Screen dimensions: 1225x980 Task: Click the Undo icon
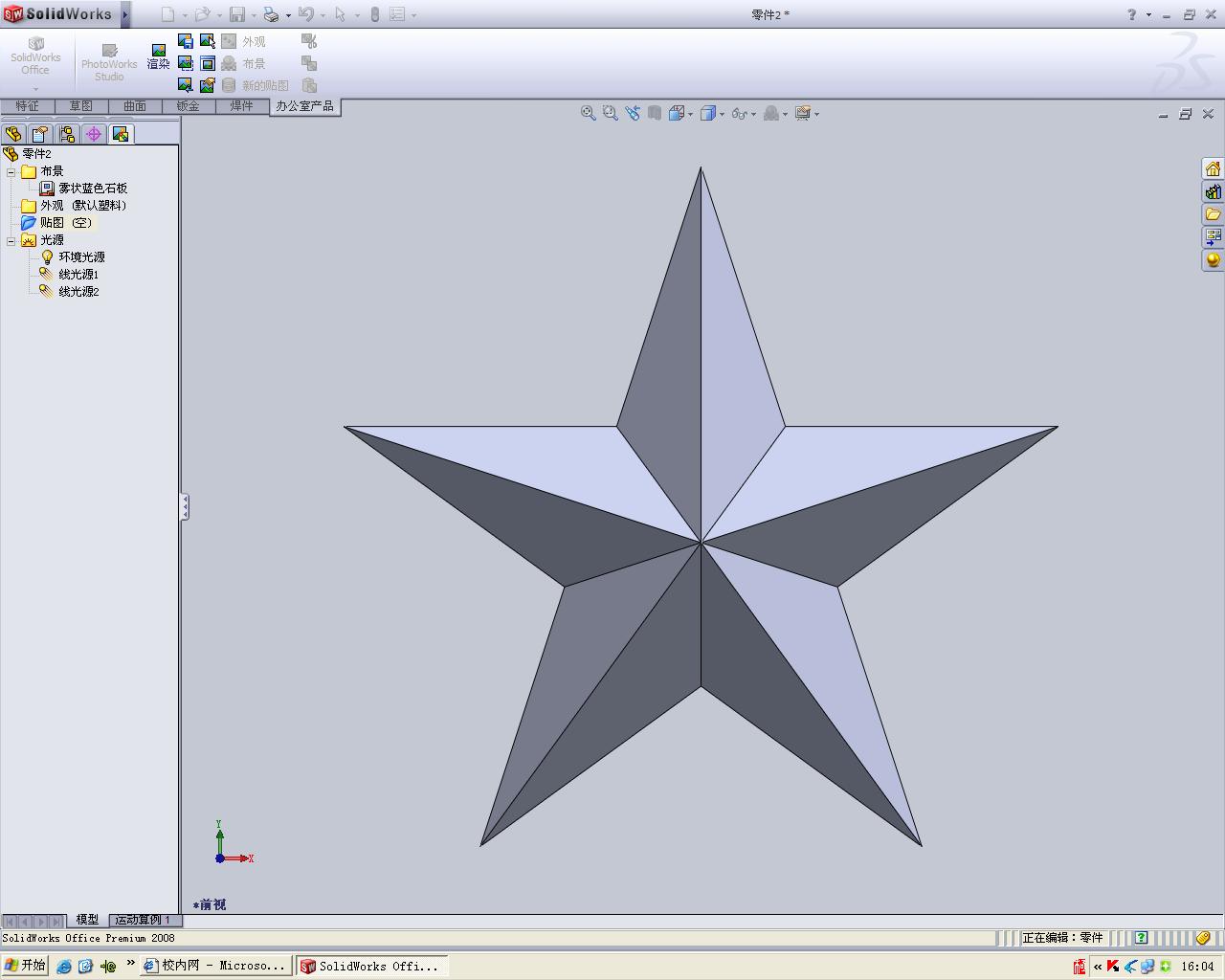(x=306, y=14)
